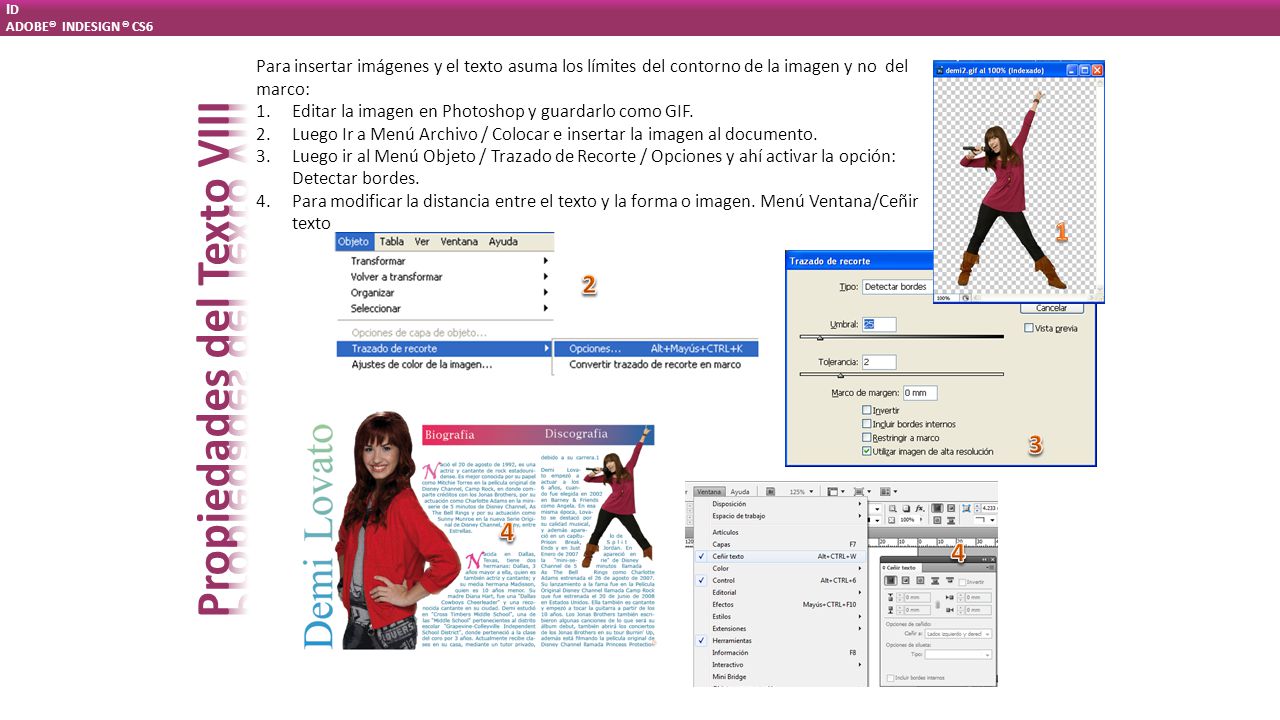
Task: Click the Ayuda menu beside highlighted Ventana
Action: [740, 492]
